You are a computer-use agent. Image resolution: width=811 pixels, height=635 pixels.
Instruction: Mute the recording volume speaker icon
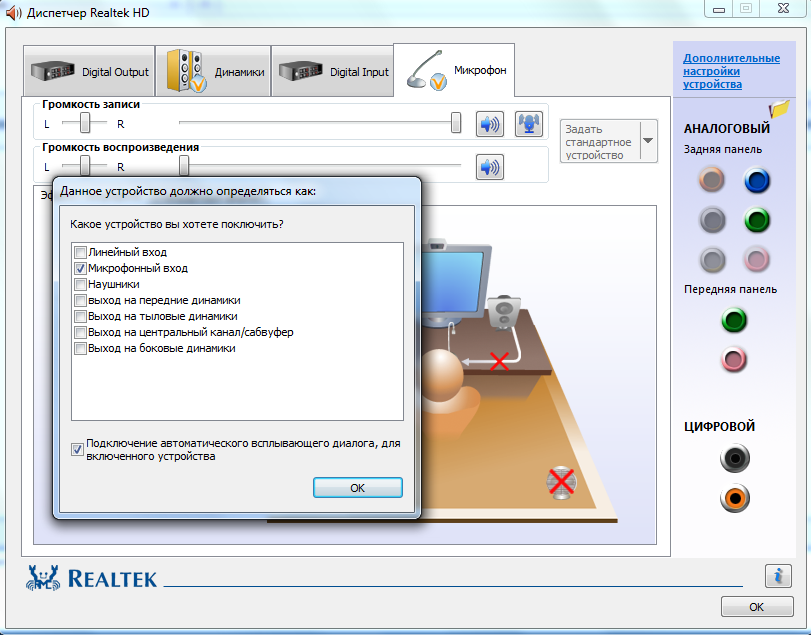(x=489, y=124)
